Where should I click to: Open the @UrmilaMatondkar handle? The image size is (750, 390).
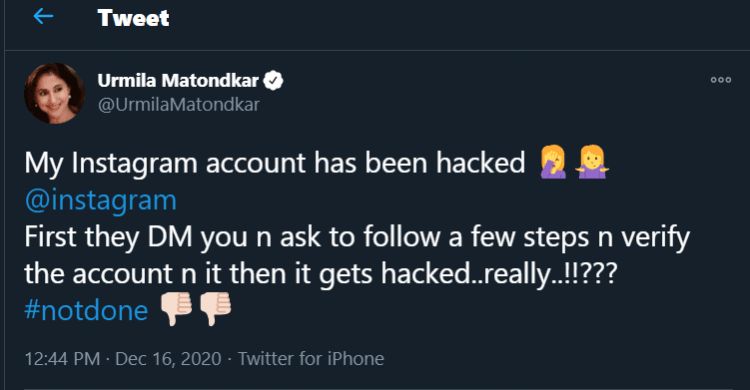(178, 104)
